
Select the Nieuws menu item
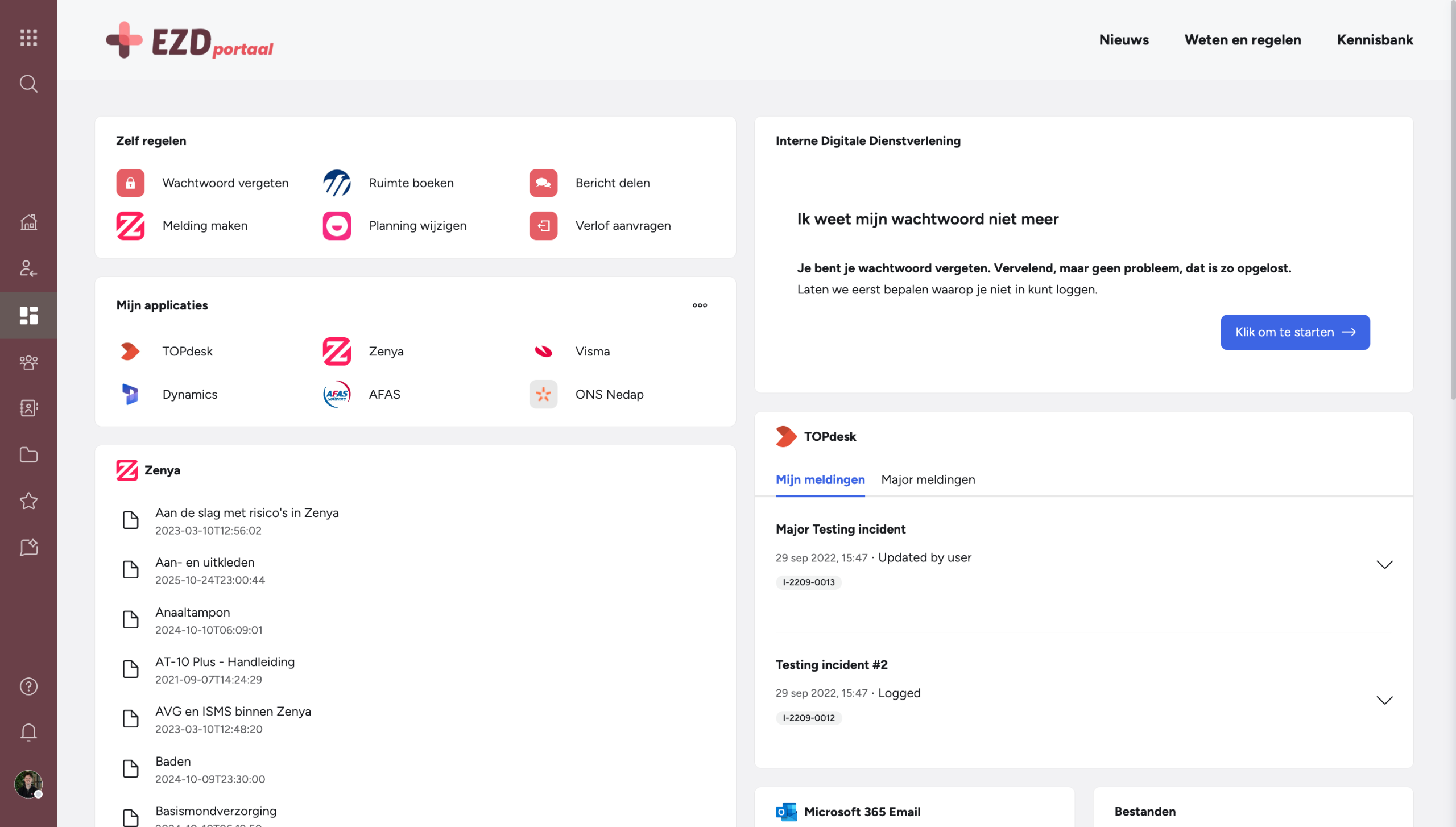(x=1124, y=40)
